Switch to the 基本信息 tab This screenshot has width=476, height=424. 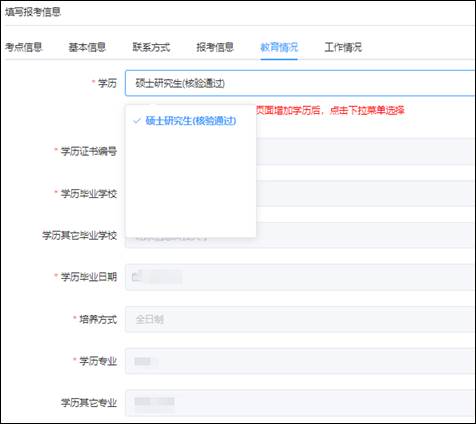87,47
